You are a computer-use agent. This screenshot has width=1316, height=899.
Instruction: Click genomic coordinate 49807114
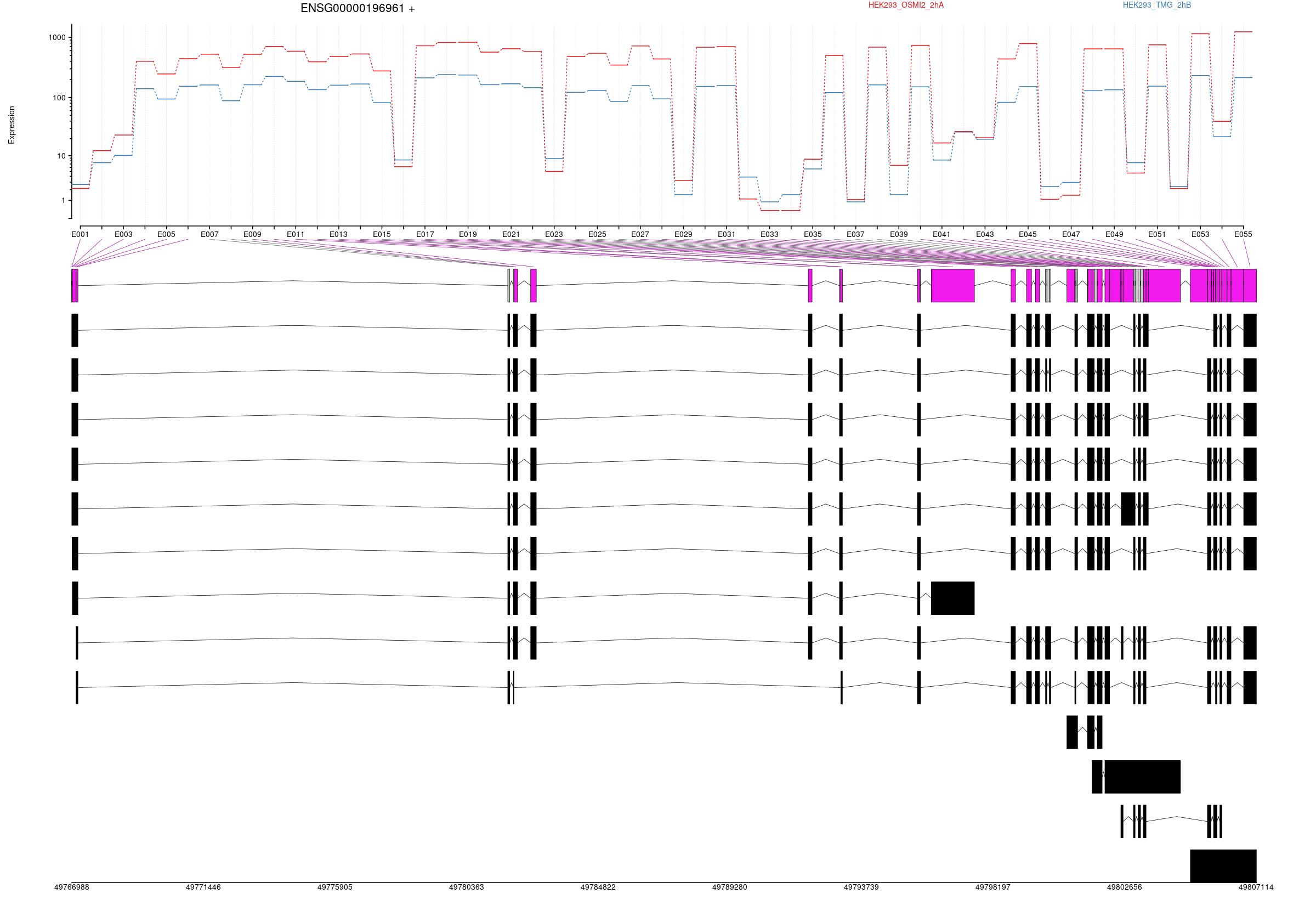1256,887
